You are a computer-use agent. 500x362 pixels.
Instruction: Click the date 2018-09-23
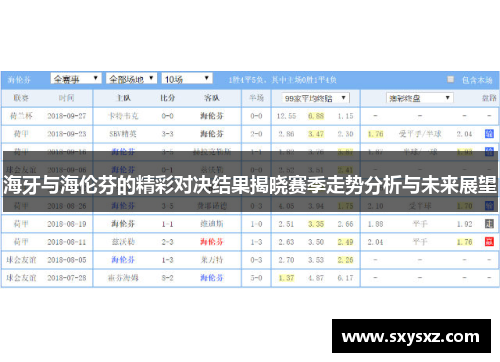(x=67, y=134)
